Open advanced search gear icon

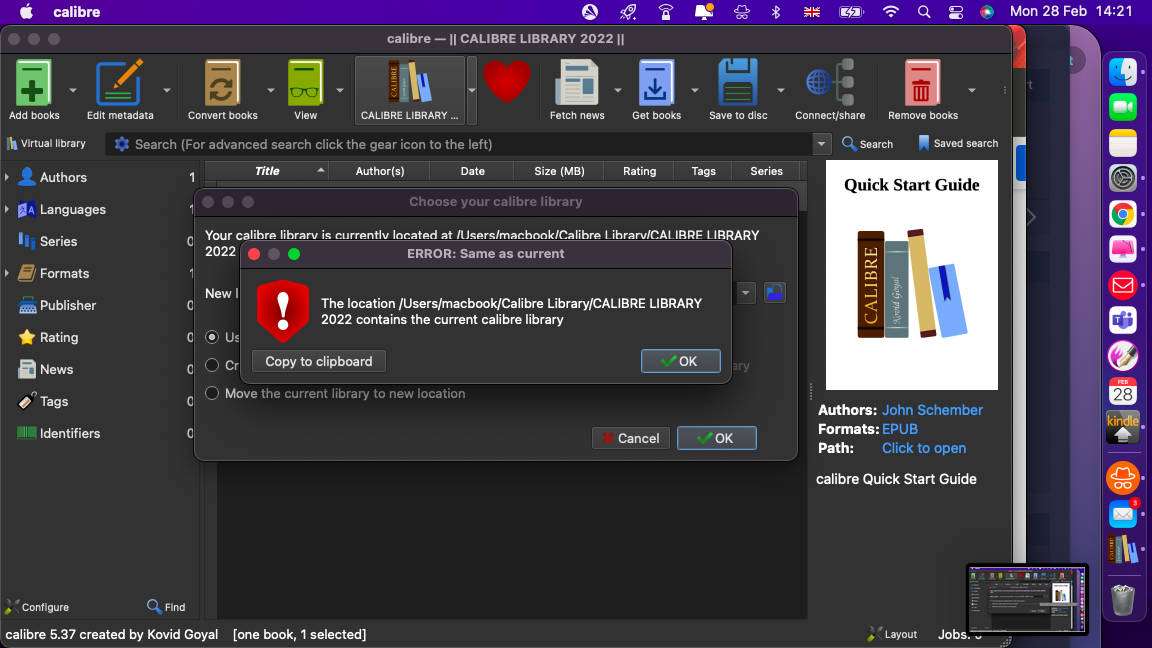(x=122, y=144)
